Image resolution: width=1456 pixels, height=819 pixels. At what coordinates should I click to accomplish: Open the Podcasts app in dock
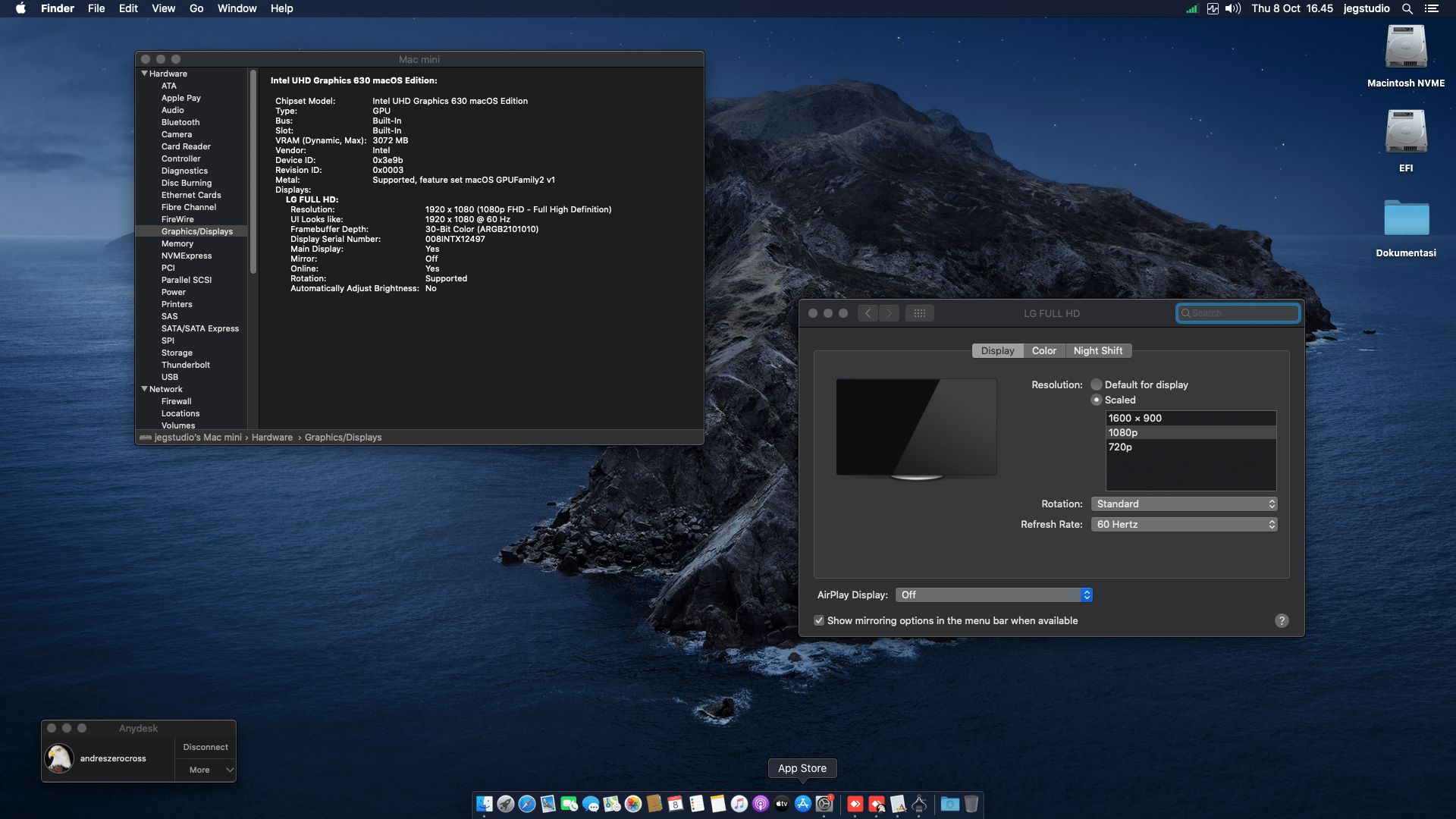point(761,804)
